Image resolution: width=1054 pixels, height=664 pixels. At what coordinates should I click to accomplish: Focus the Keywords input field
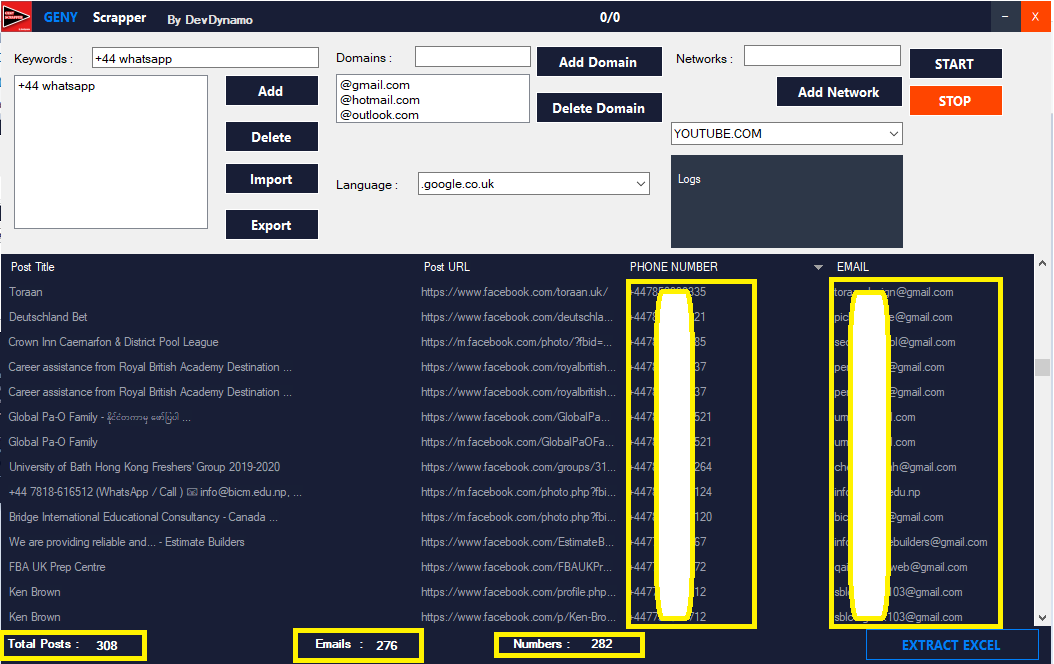tap(205, 58)
